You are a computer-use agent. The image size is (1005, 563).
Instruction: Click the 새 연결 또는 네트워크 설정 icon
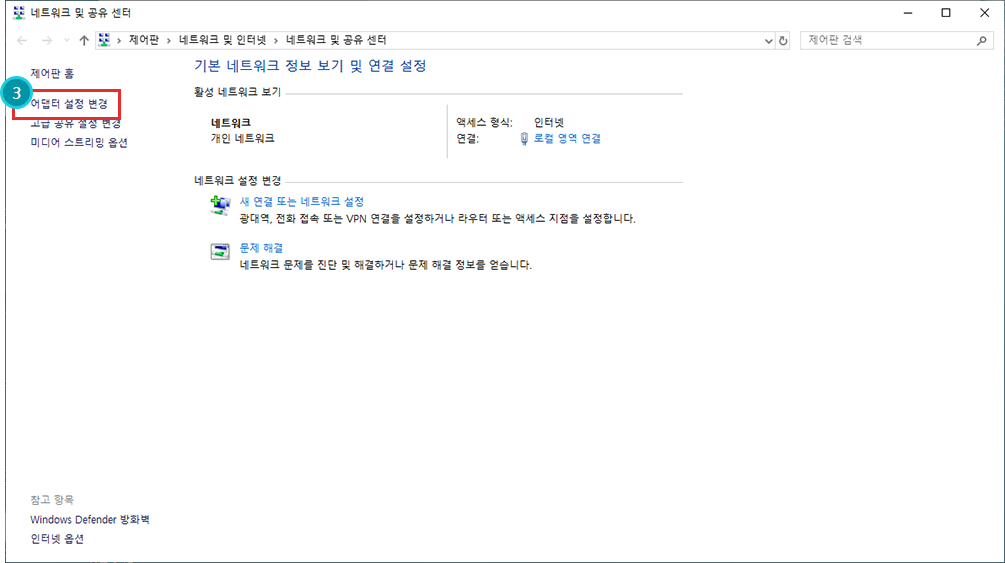click(220, 206)
